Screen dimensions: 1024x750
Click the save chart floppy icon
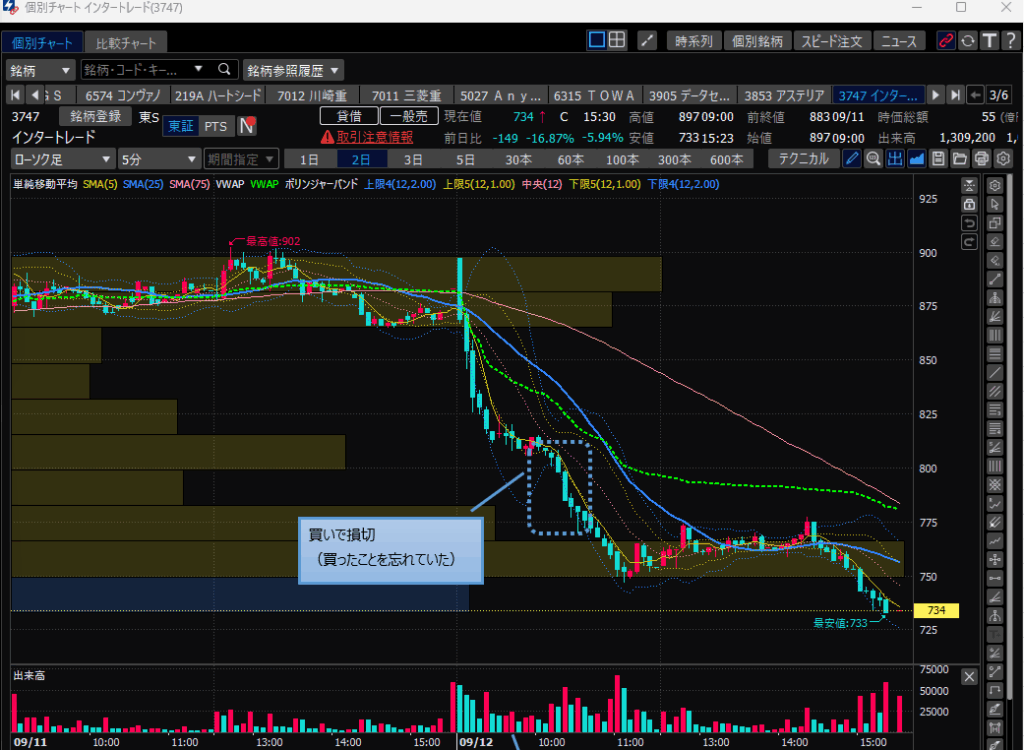(938, 159)
